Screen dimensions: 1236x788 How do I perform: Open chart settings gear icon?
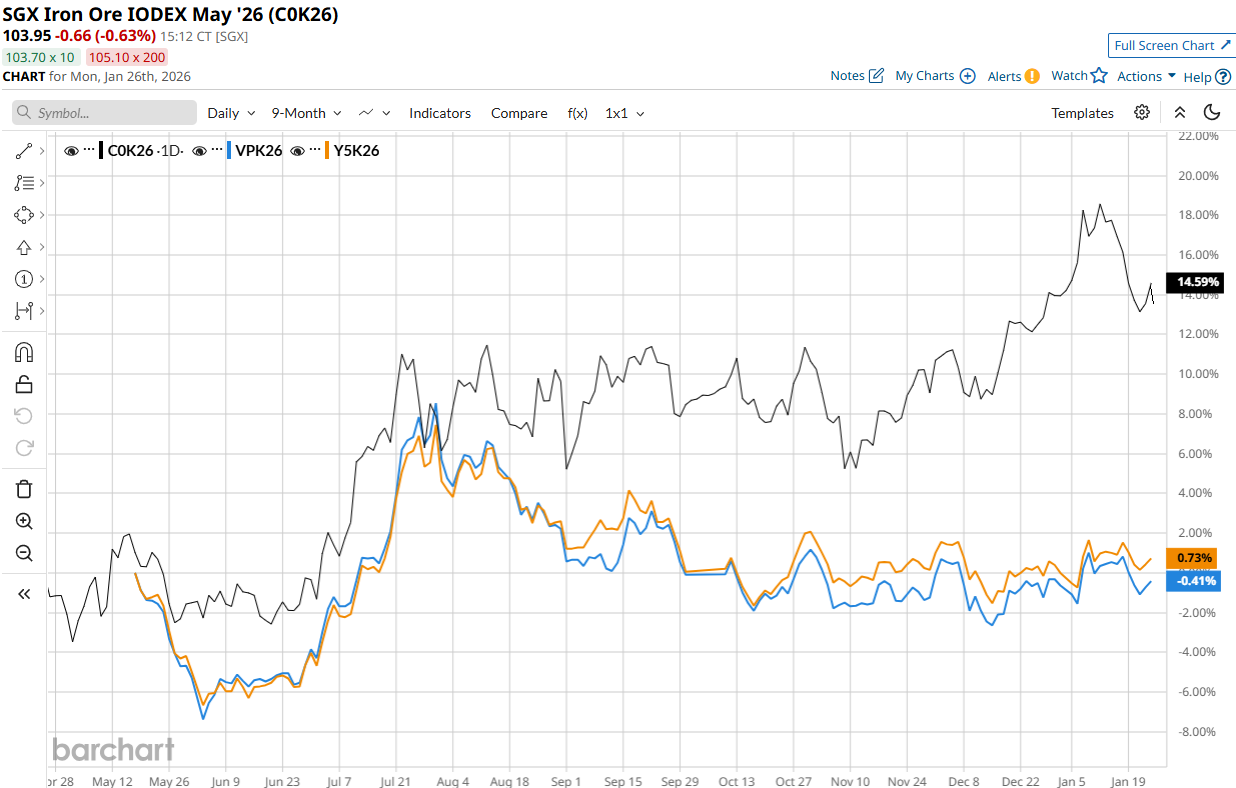(1142, 113)
